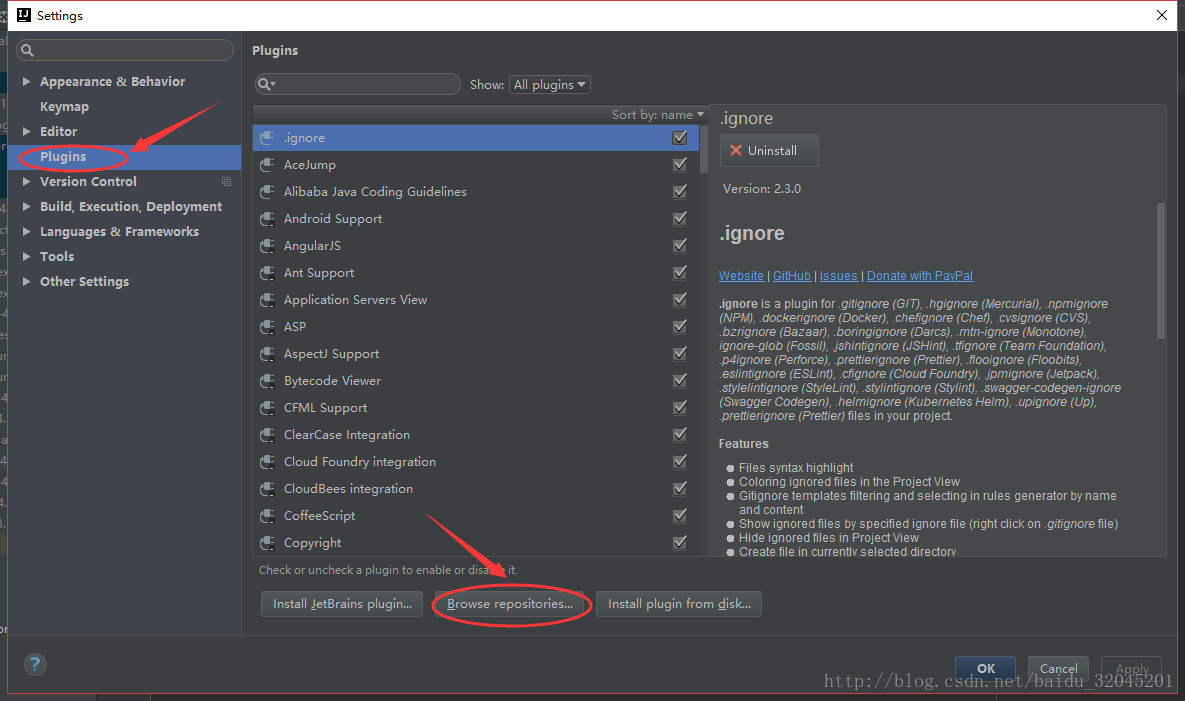Uncheck the AceJump plugin checkbox
Viewport: 1185px width, 701px height.
pos(679,165)
